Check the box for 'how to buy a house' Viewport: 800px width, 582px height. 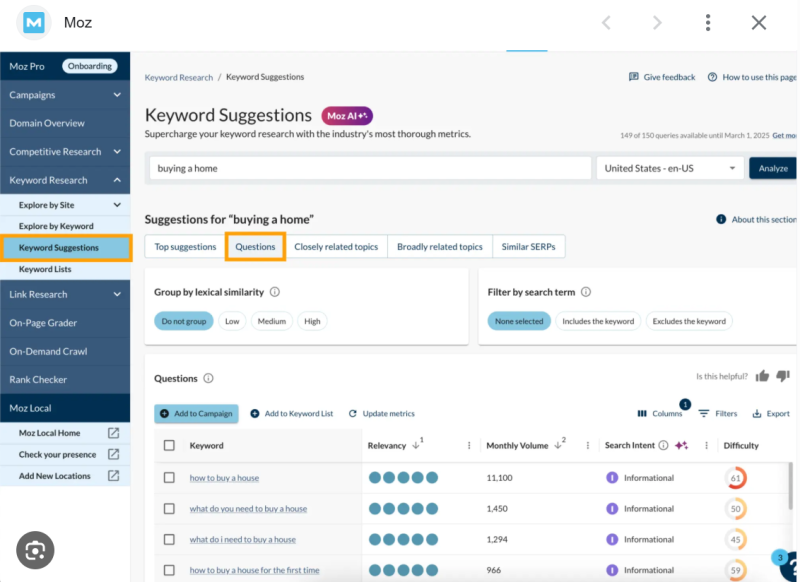[169, 477]
